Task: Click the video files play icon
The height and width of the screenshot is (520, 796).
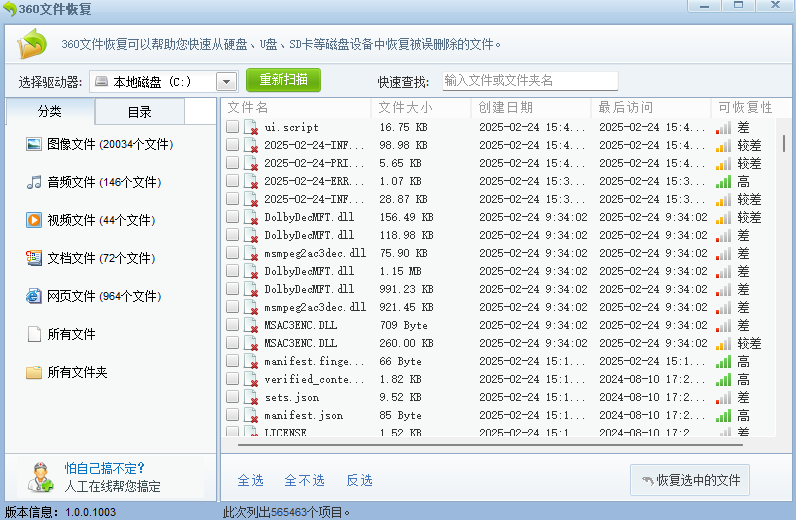Action: [x=34, y=220]
